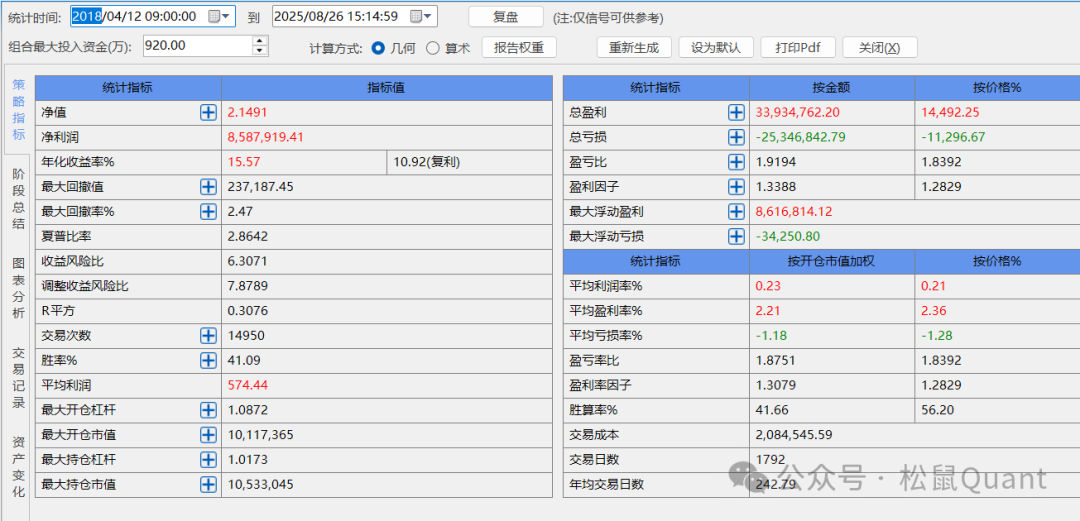Click plus icon in the 最大持仓市值 row

pos(208,485)
